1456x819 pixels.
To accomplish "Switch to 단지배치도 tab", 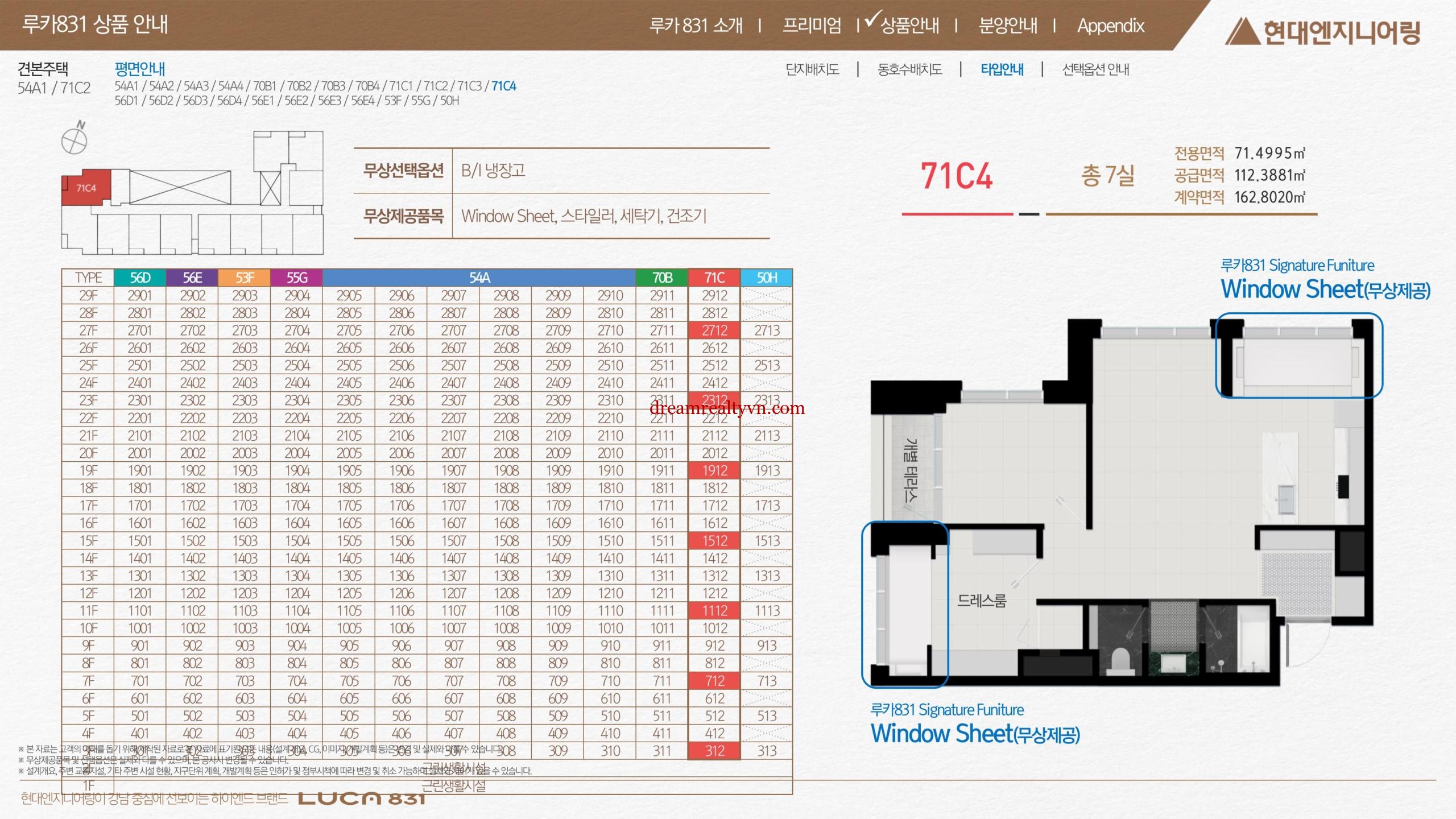I will [x=812, y=69].
